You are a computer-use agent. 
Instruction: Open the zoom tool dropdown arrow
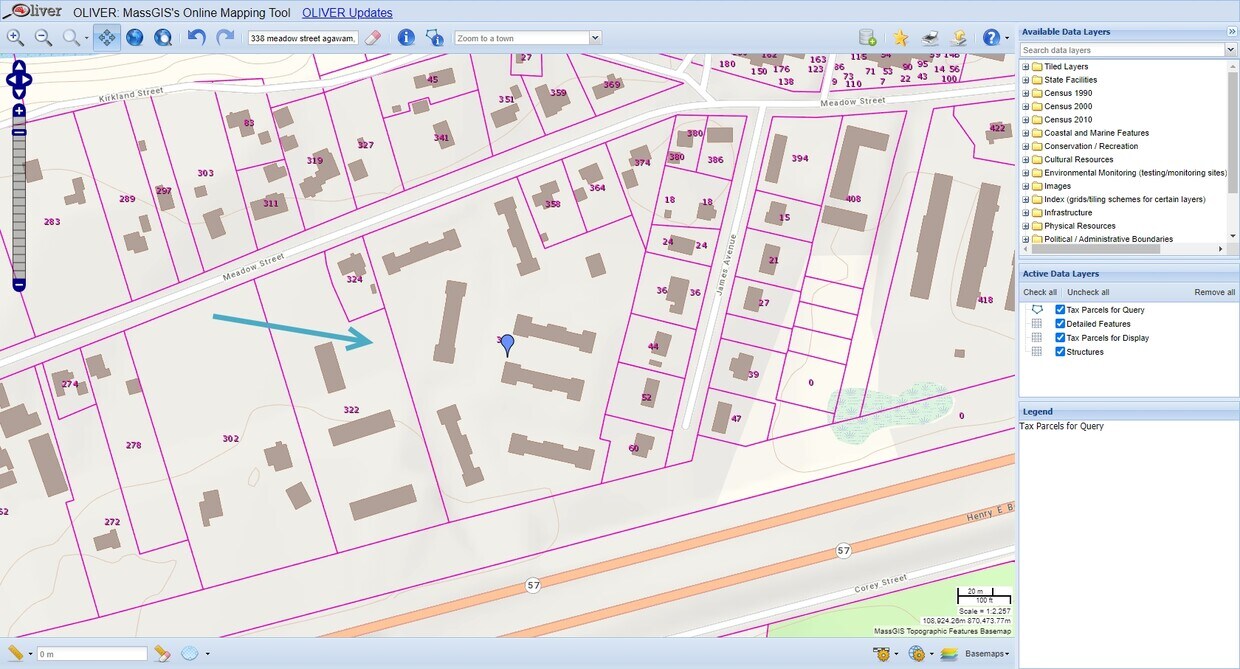coord(84,38)
